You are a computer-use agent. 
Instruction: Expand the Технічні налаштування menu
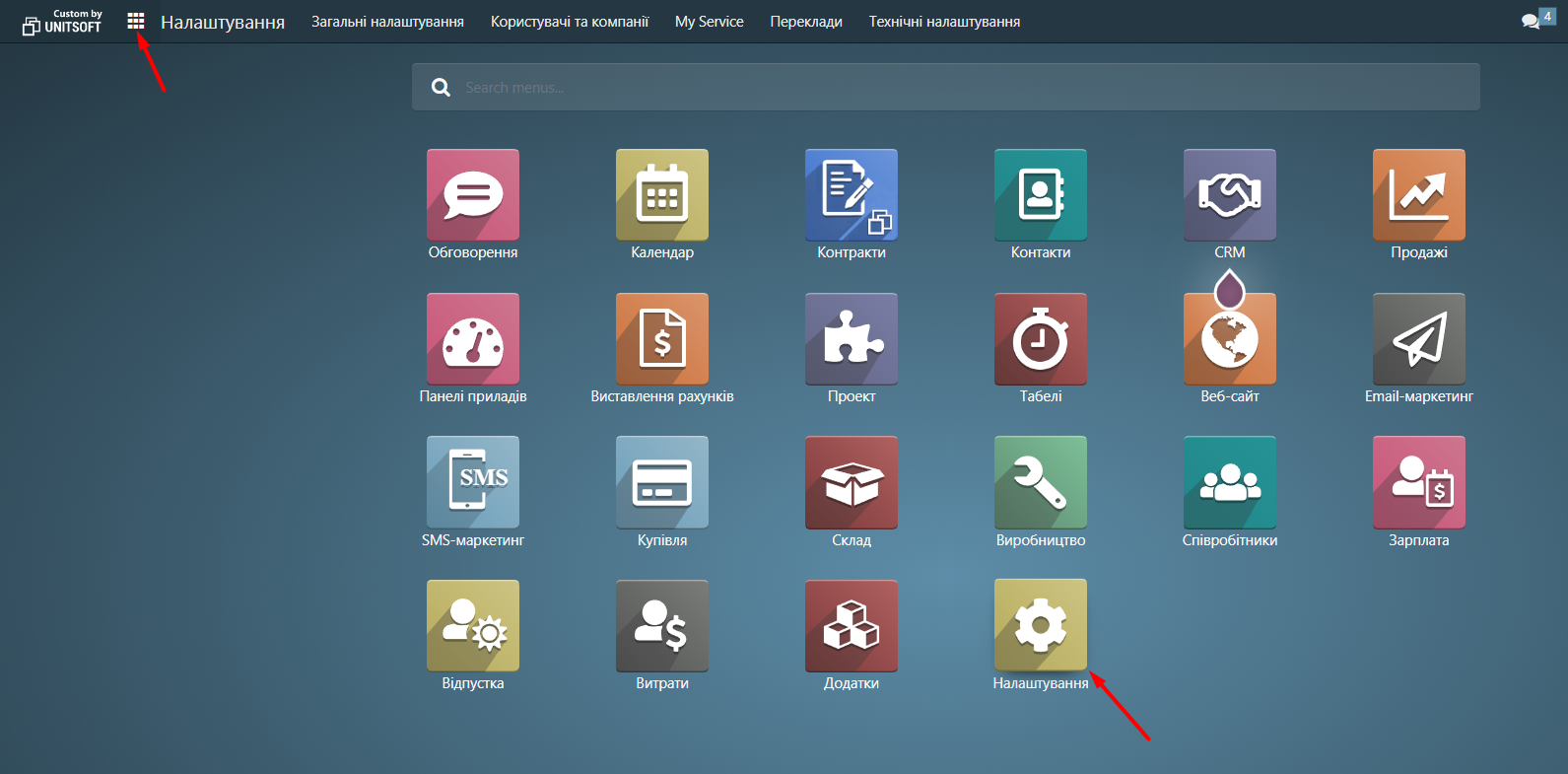(944, 22)
